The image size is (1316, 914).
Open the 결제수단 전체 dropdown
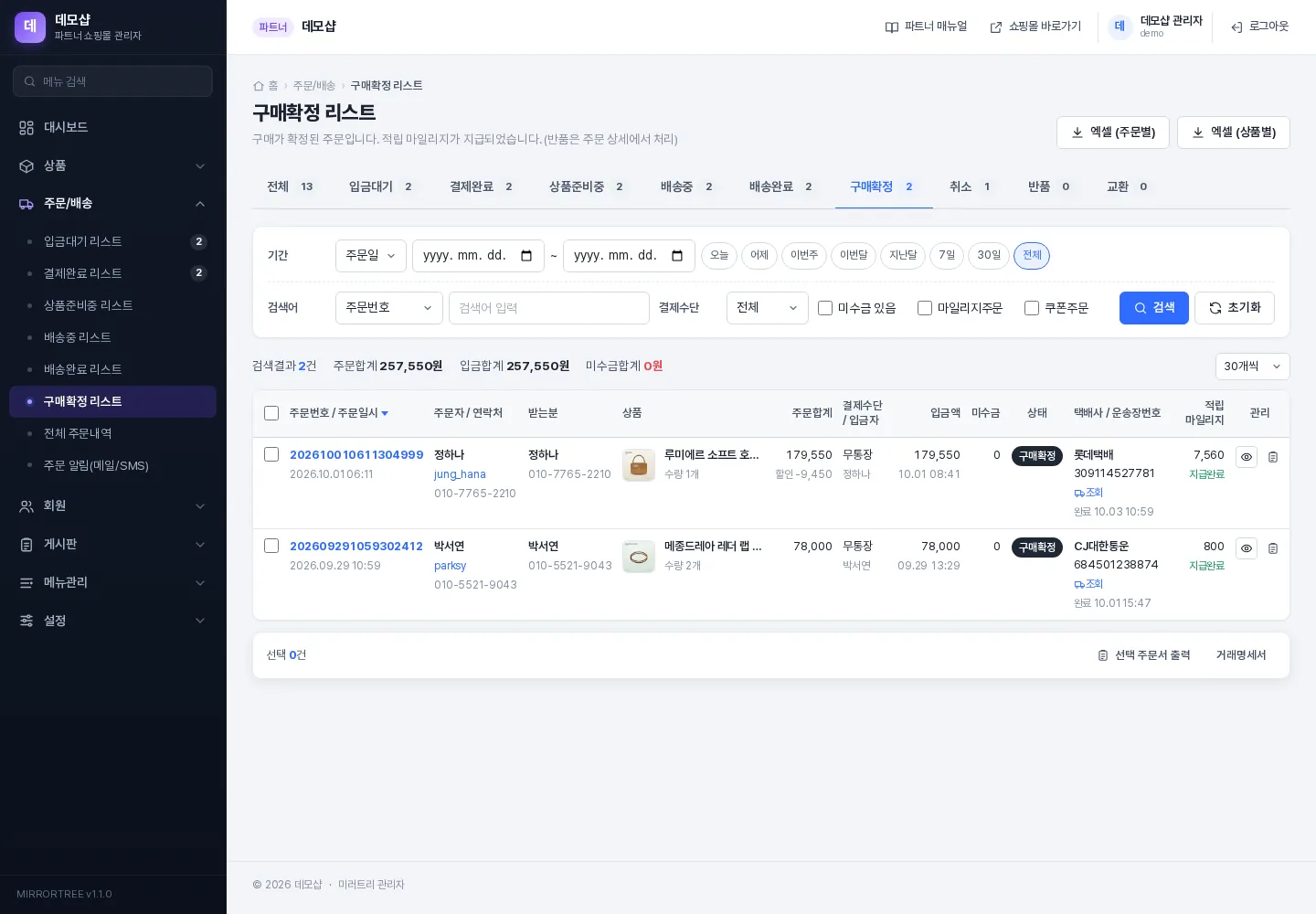tap(768, 308)
